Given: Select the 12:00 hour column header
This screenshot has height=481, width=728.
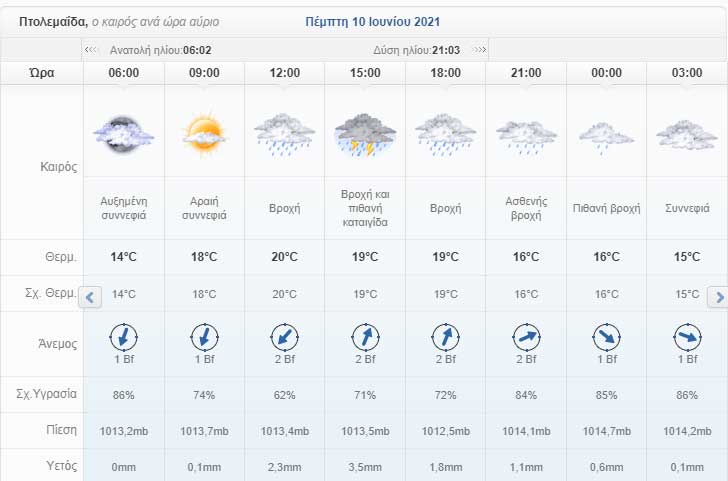Looking at the screenshot, I should click(x=285, y=73).
